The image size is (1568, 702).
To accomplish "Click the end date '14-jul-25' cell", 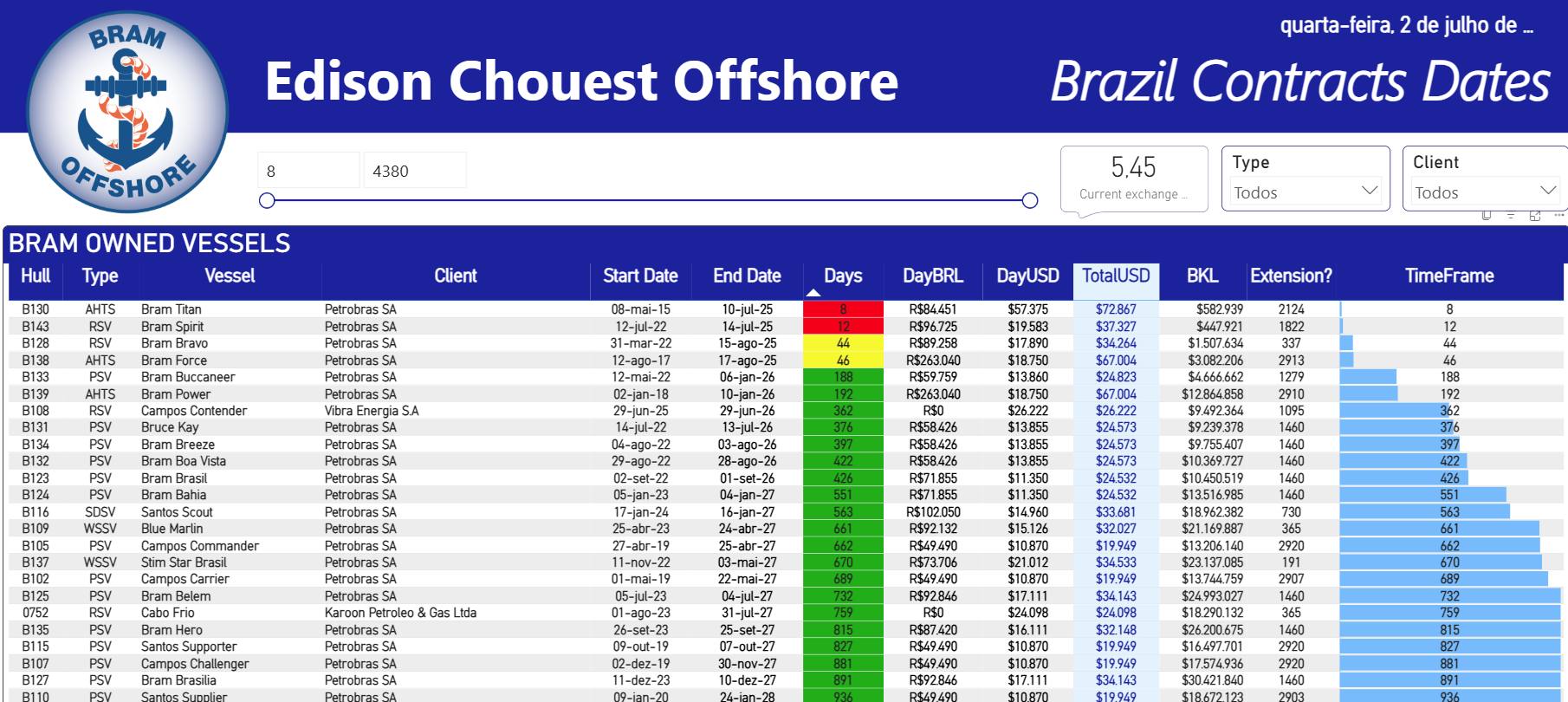I will click(747, 327).
